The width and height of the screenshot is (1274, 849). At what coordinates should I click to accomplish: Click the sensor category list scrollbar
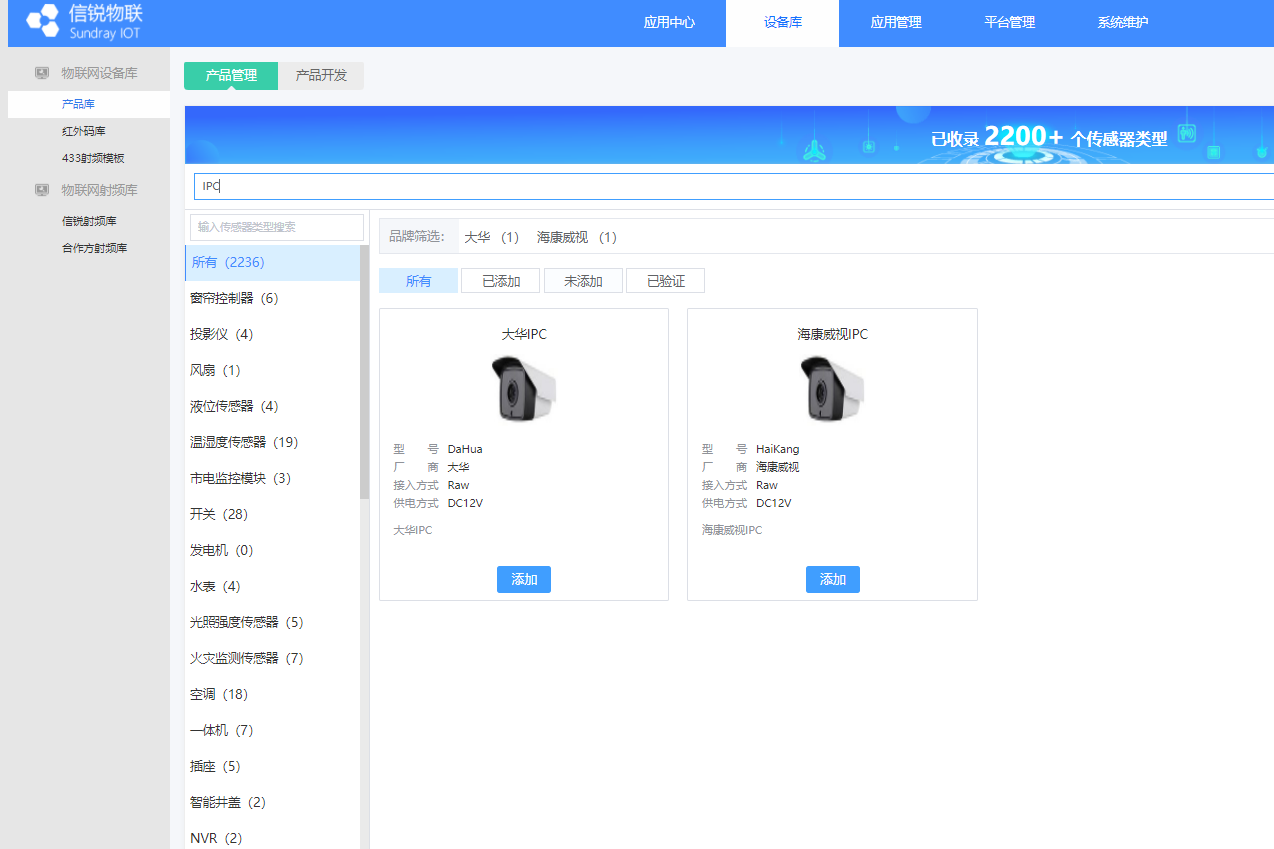pos(365,372)
